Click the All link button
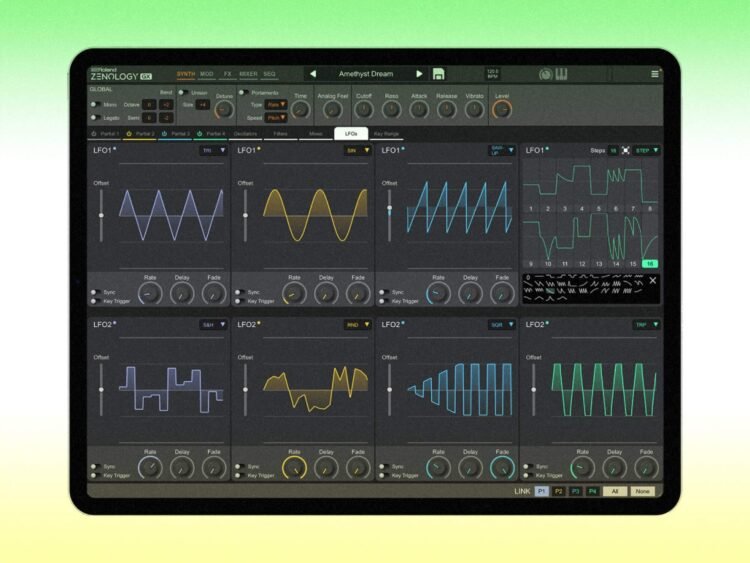Image resolution: width=750 pixels, height=563 pixels. coord(615,491)
